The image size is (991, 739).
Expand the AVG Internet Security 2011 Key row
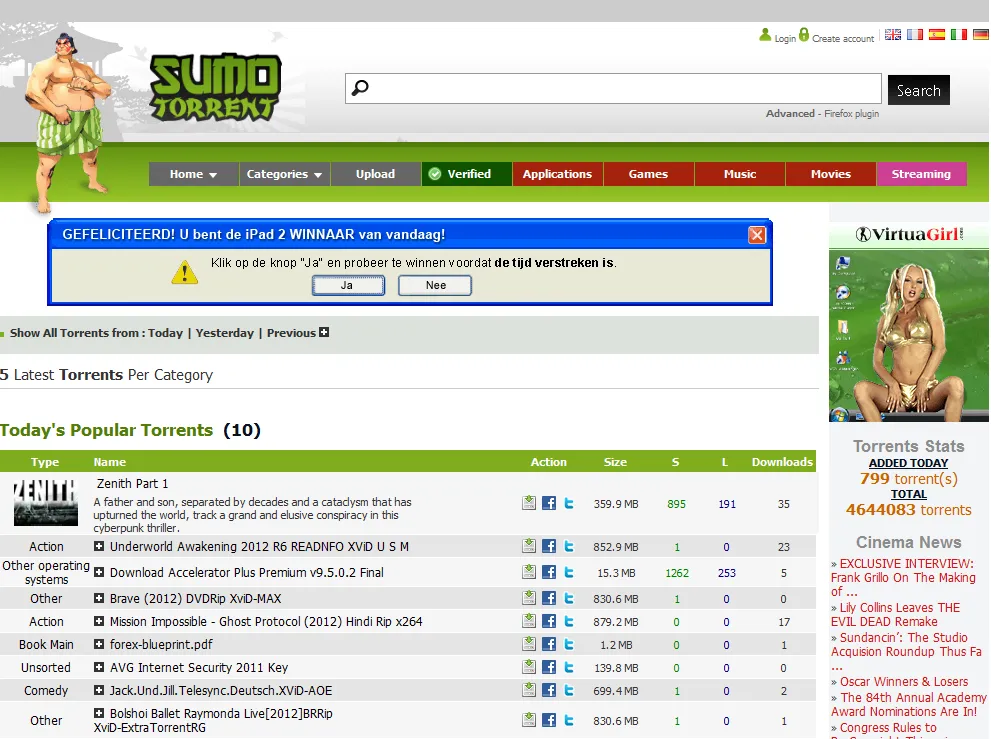[99, 668]
